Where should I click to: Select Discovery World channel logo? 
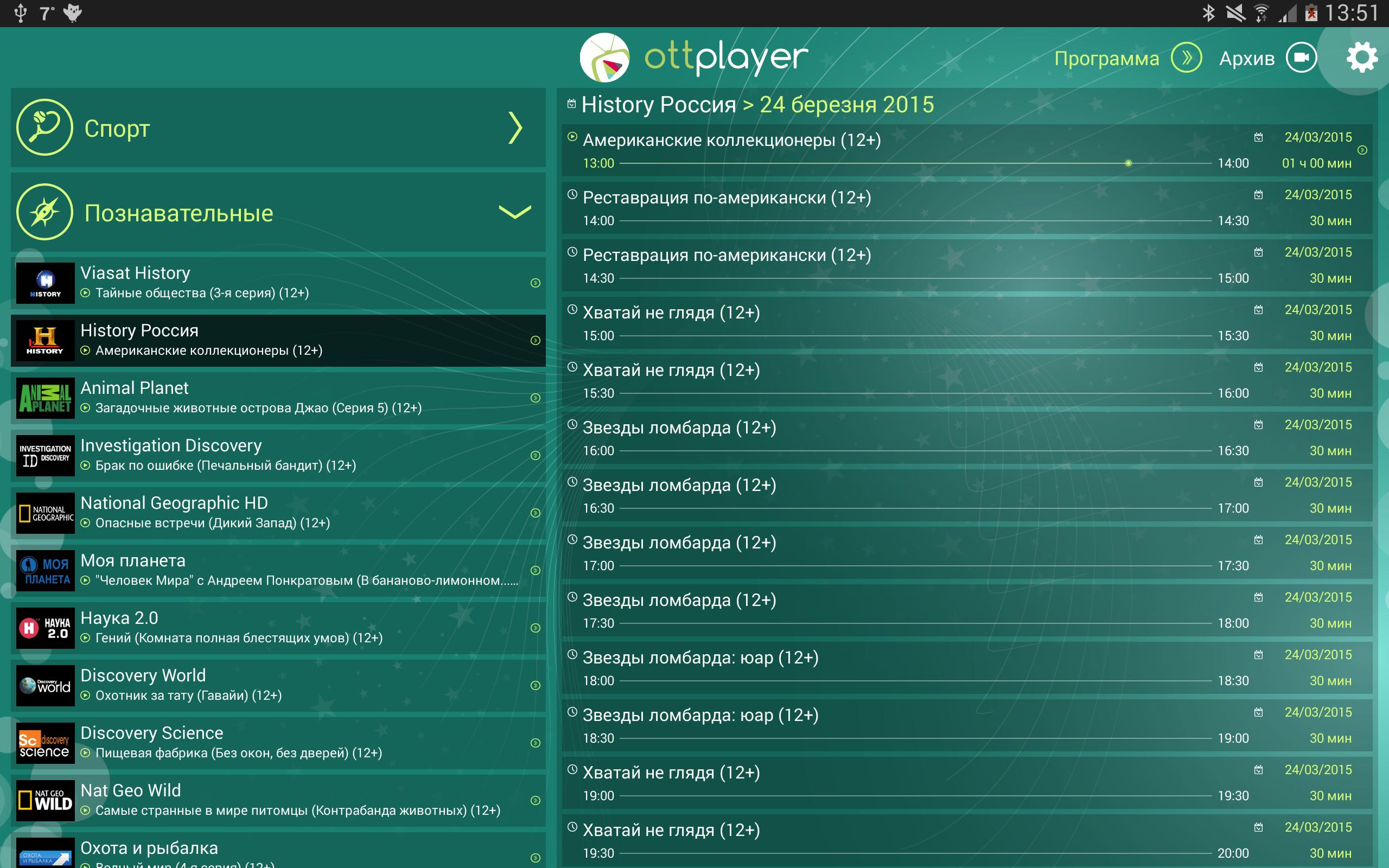tap(46, 685)
